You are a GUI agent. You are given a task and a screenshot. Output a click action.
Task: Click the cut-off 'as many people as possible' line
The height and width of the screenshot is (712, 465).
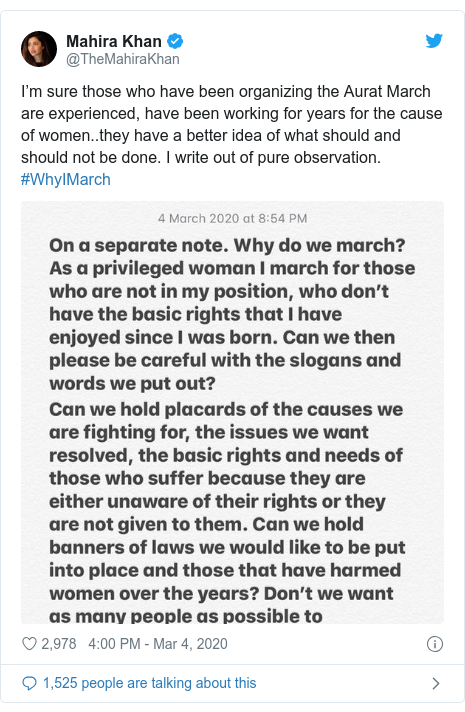click(186, 617)
